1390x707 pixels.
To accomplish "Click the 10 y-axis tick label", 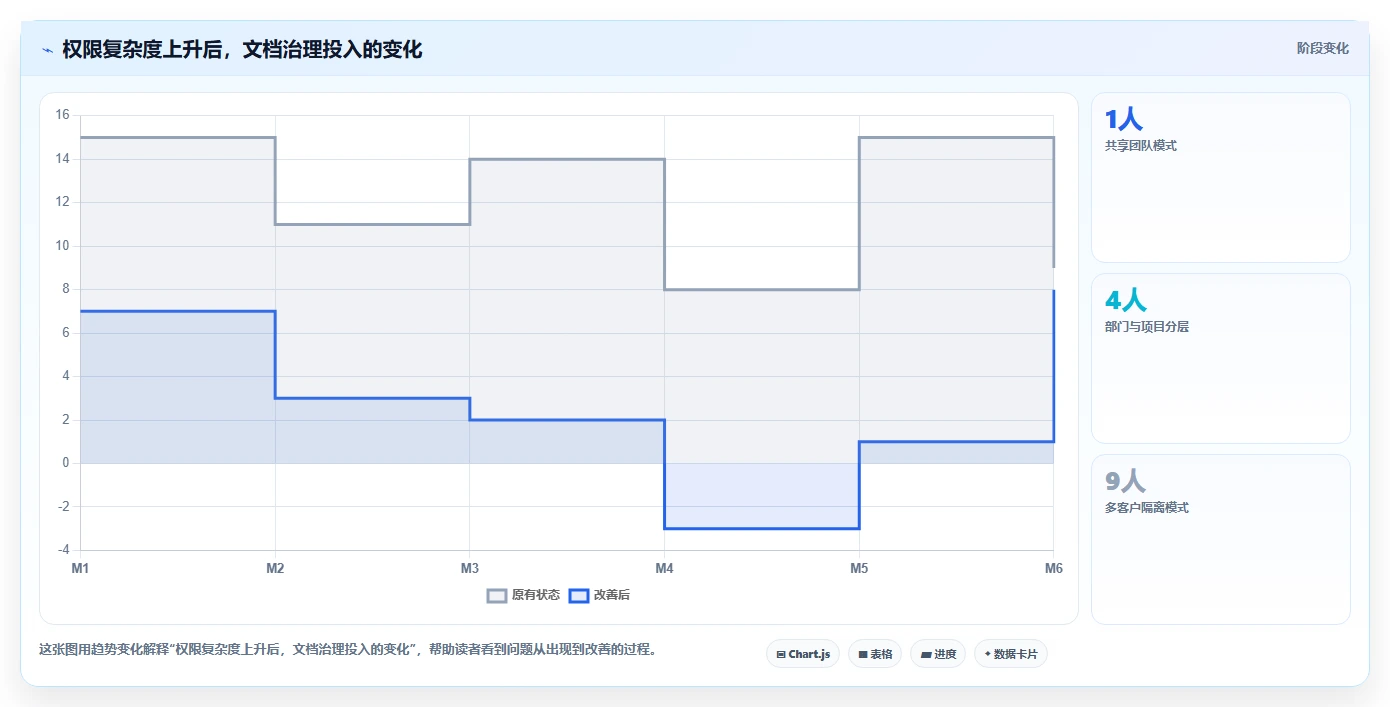I will pyautogui.click(x=62, y=246).
